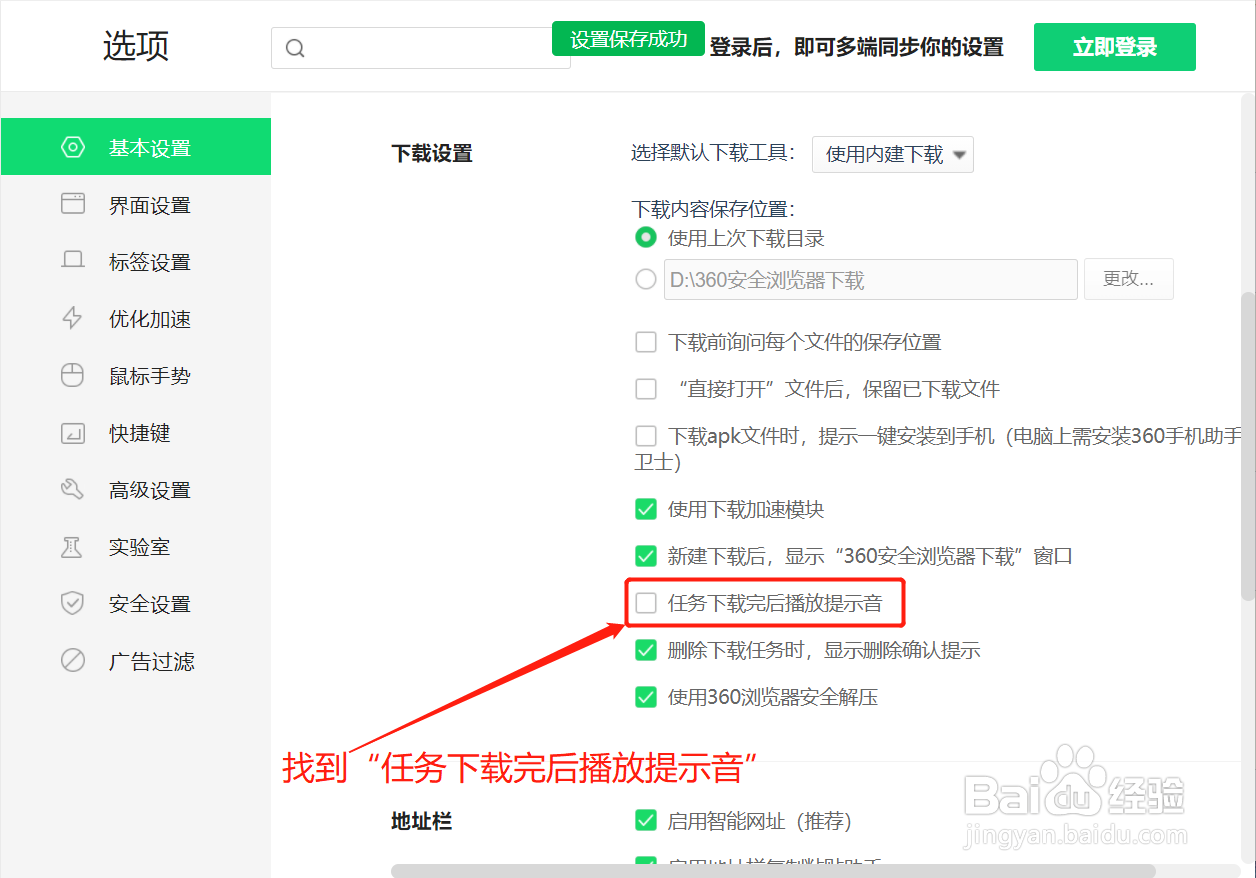This screenshot has width=1256, height=878.
Task: Uncheck 启用智能网址 (推荐)
Action: (x=646, y=821)
